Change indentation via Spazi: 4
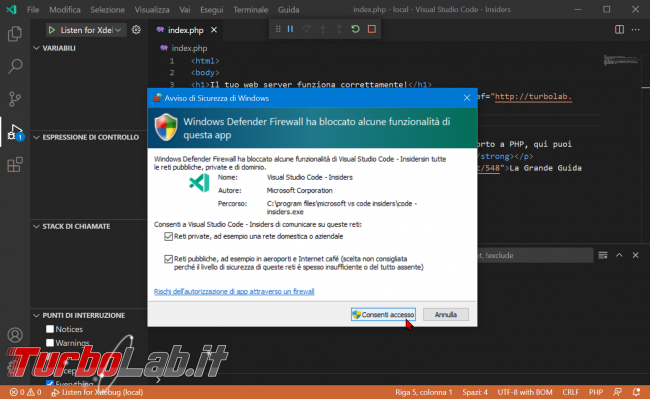650x399 pixels. point(475,392)
